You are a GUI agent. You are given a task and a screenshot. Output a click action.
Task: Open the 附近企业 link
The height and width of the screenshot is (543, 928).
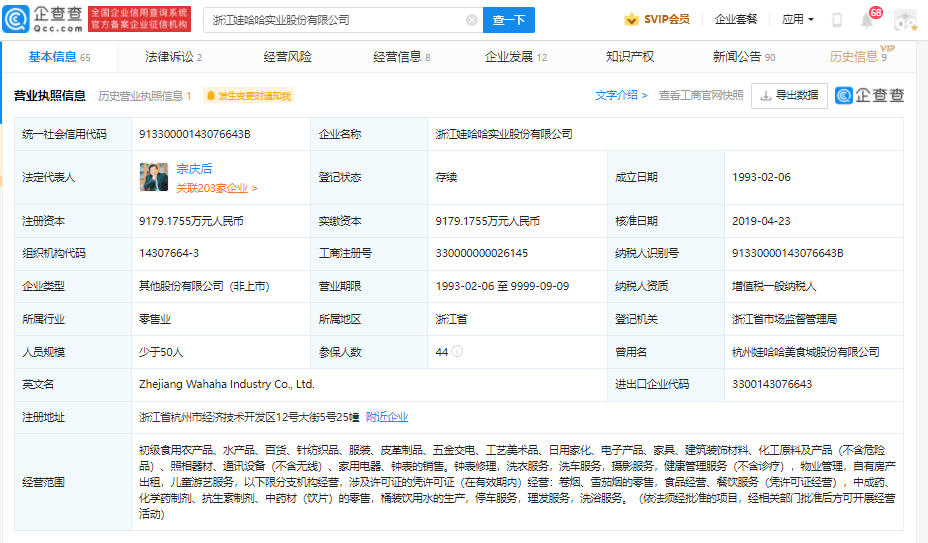(387, 417)
